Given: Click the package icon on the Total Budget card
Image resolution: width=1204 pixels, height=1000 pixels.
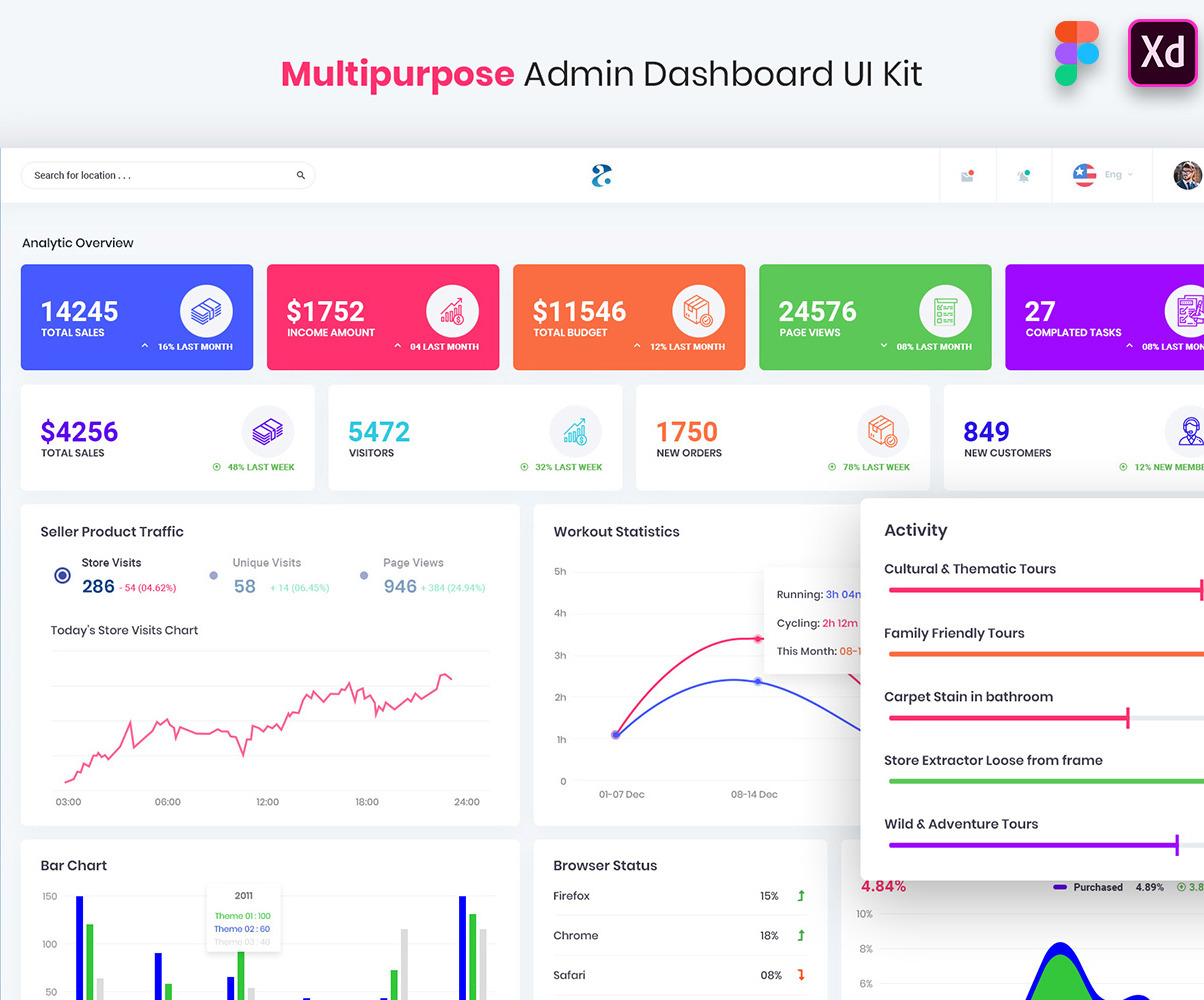Looking at the screenshot, I should point(697,310).
